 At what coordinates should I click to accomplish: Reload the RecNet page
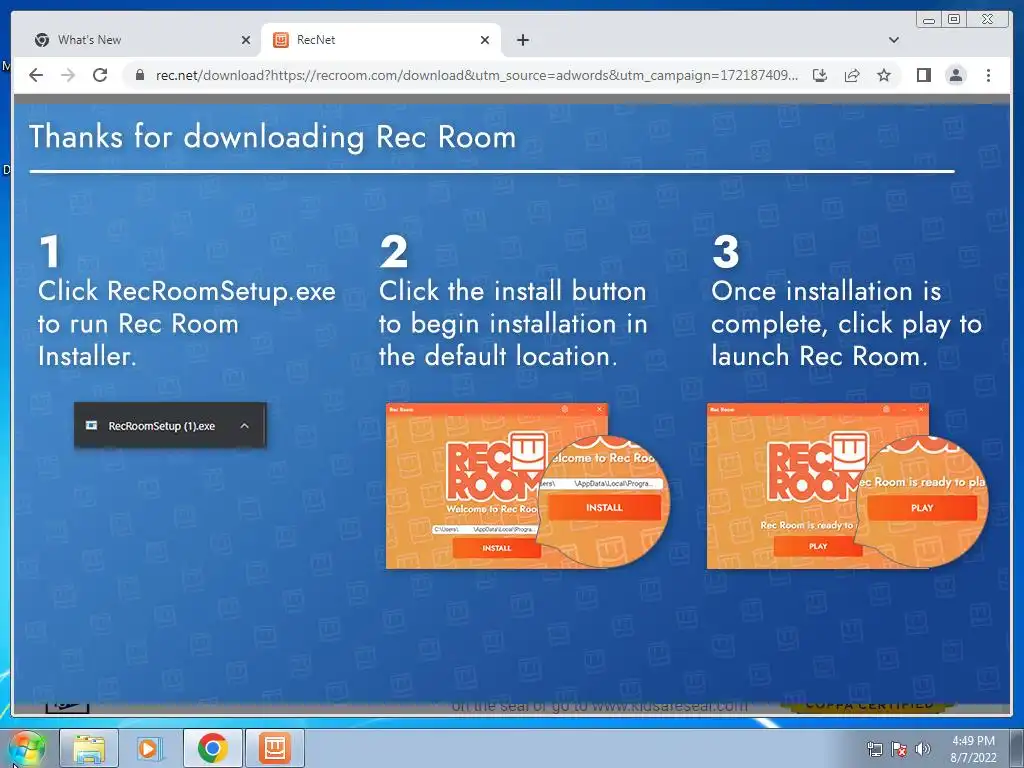[100, 75]
